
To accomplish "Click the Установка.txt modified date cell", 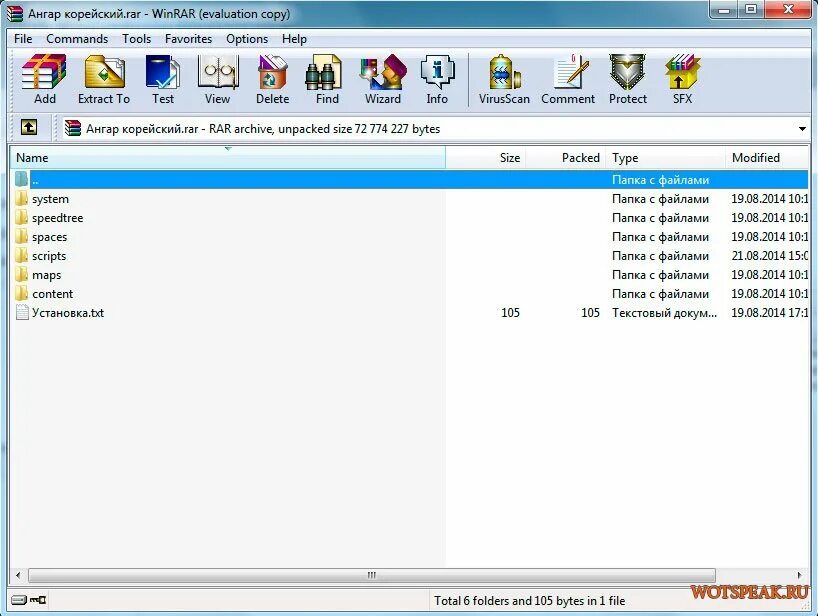I will (x=769, y=312).
